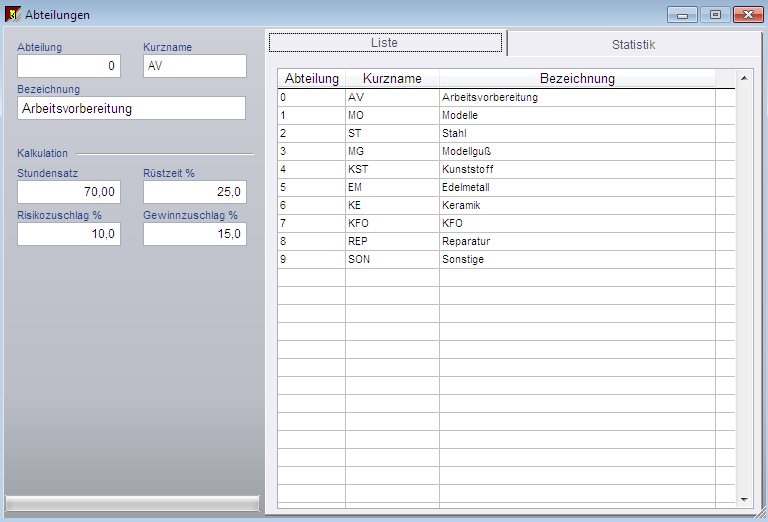Click the Gewinnzuschlag % field showing 15,0

coord(194,234)
